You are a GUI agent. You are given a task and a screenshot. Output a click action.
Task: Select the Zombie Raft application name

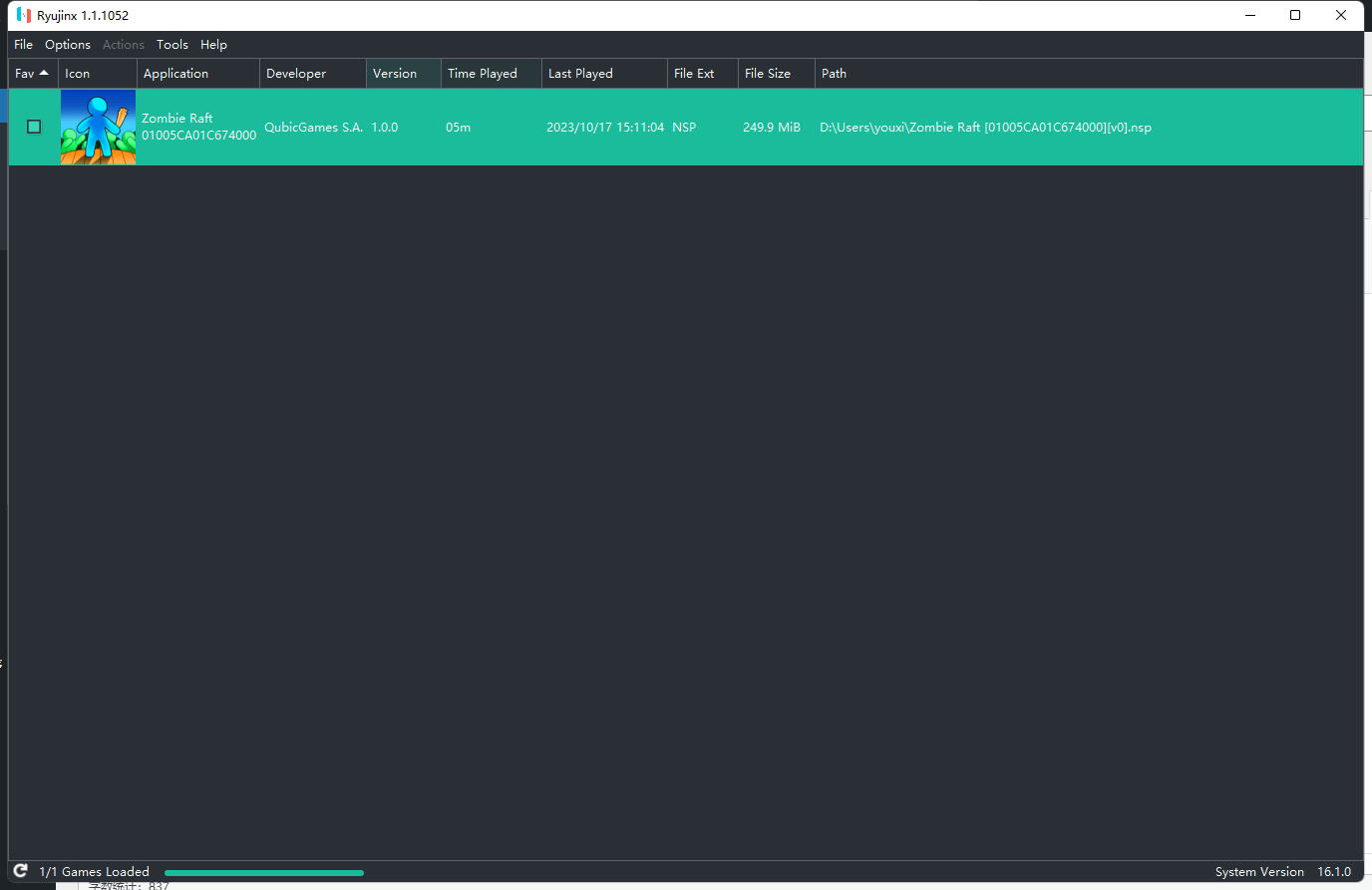click(177, 118)
